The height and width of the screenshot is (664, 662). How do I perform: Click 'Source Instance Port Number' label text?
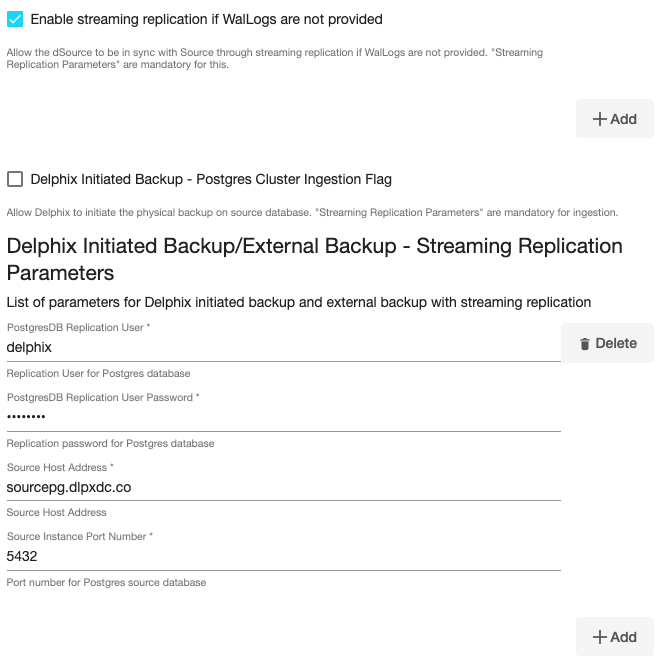click(x=80, y=537)
